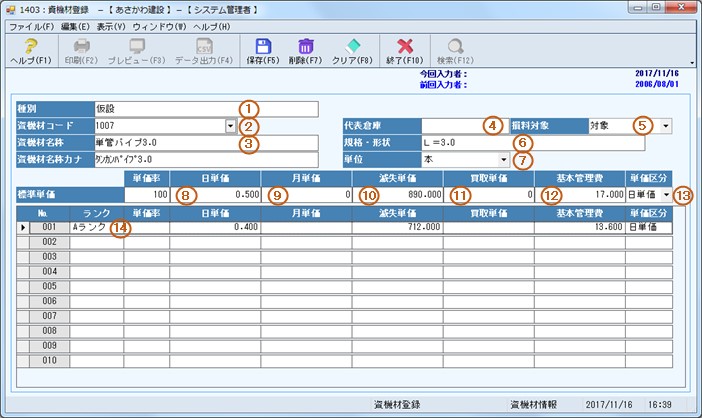Viewport: 702px width, 418px height.
Task: Click the CSV data output (F4) icon
Action: 204,46
